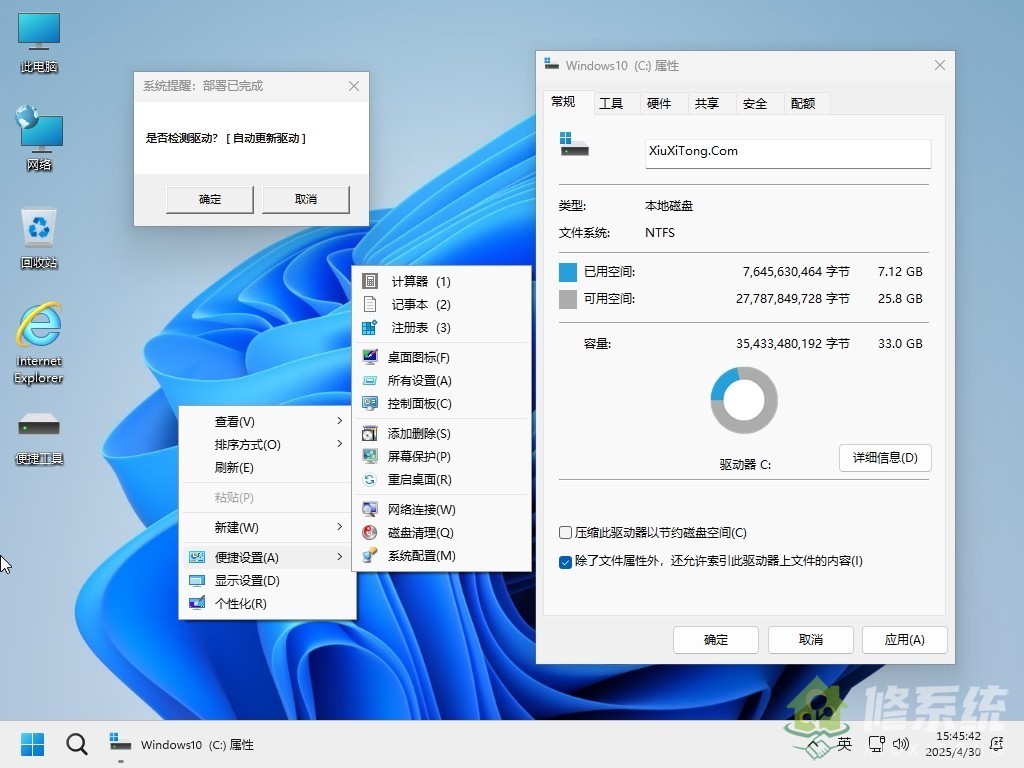
Task: Uncheck the file content indexing checkbox
Action: 565,561
